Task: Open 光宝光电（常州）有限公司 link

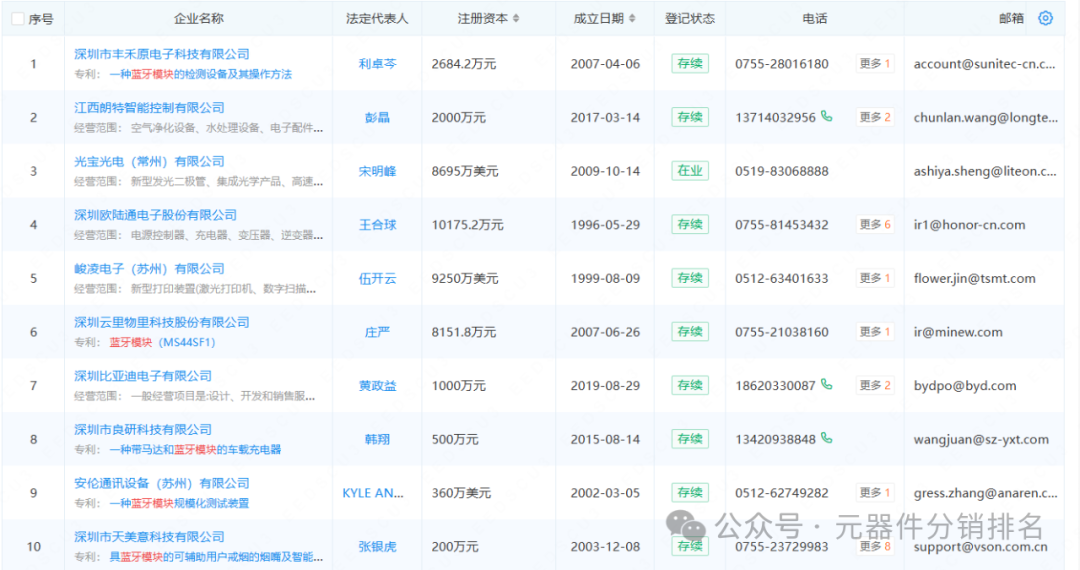Action: point(149,161)
